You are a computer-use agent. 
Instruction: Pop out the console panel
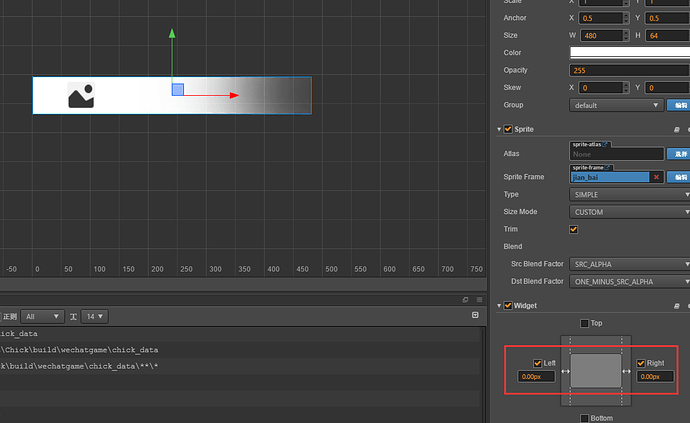465,300
